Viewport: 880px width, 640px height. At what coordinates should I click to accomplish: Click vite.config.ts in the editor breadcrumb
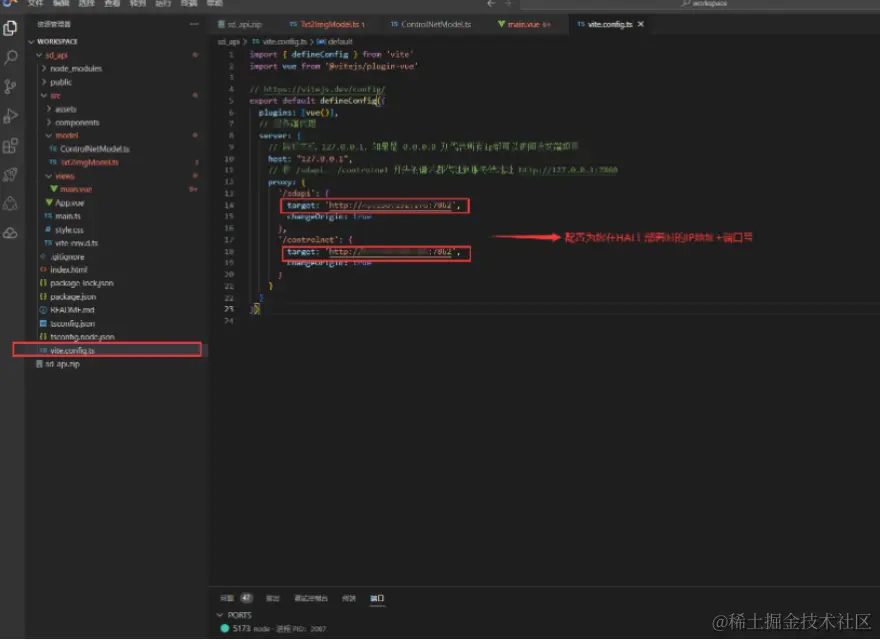(x=285, y=42)
